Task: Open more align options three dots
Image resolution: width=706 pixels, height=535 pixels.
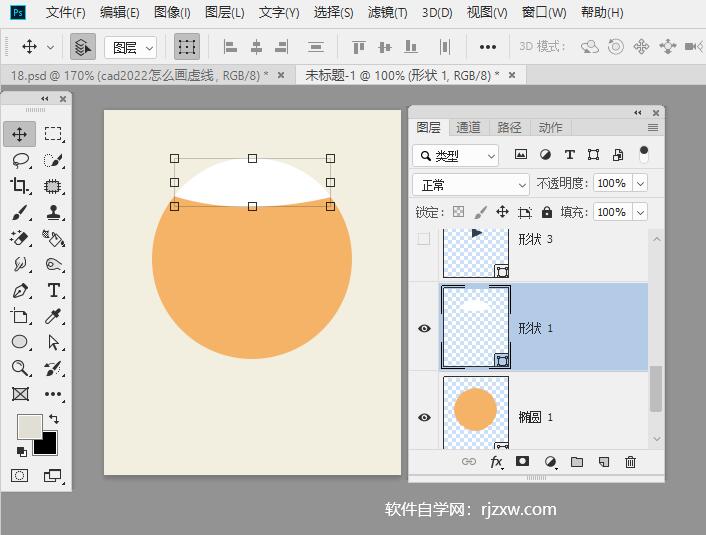Action: (488, 47)
